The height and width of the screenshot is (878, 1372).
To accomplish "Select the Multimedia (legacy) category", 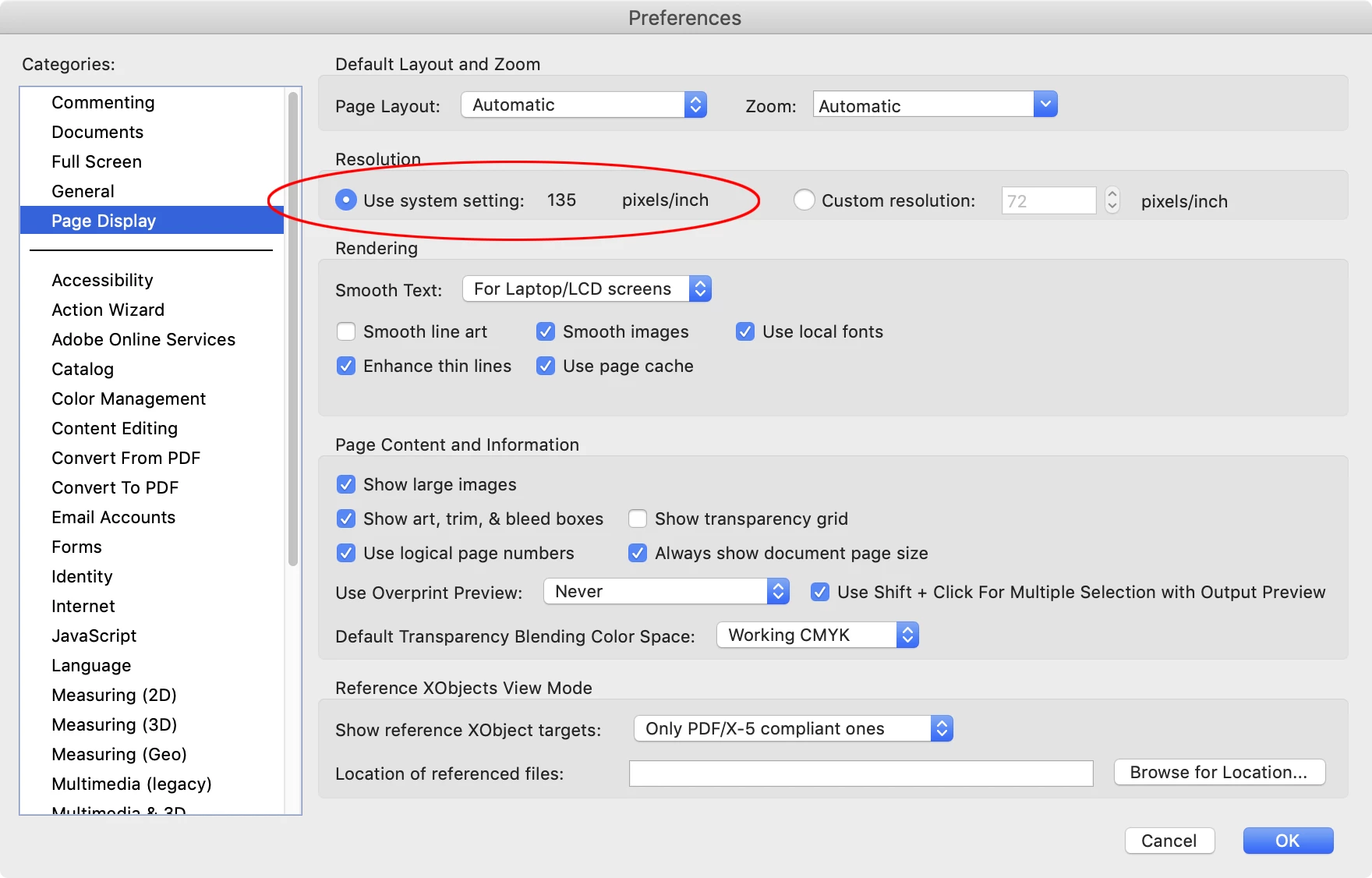I will [x=152, y=784].
